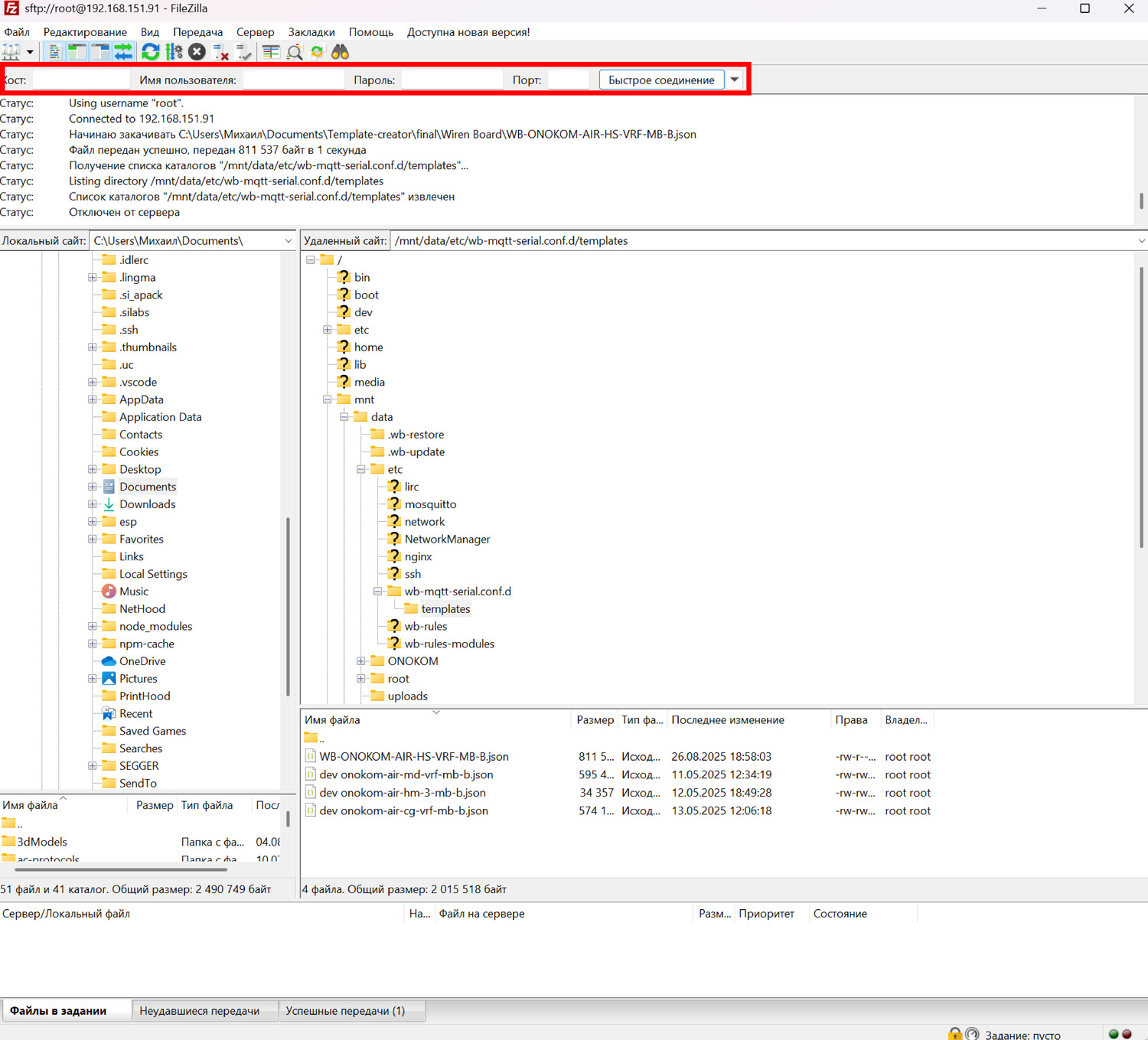Open the Сервер menu
Viewport: 1148px width, 1040px height.
point(255,32)
